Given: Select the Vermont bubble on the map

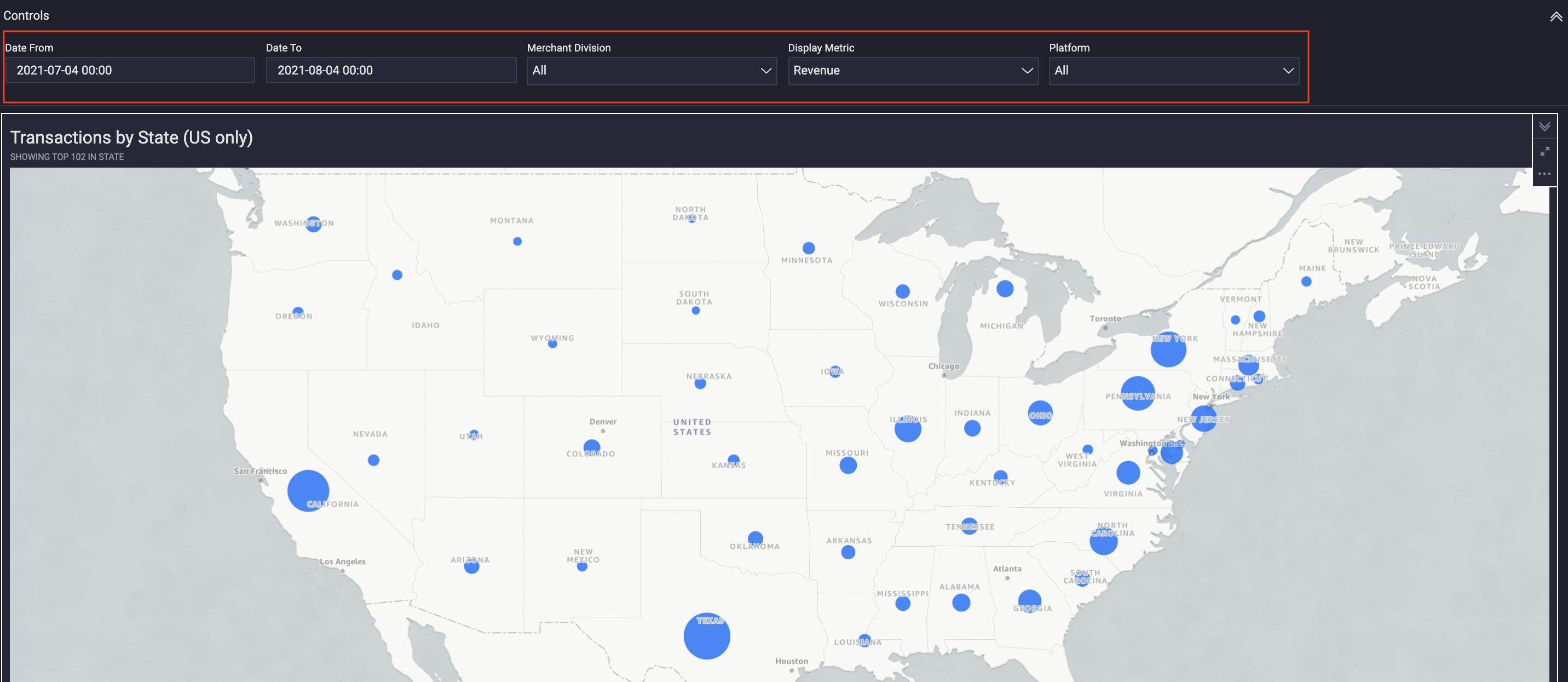Looking at the screenshot, I should tap(1235, 320).
